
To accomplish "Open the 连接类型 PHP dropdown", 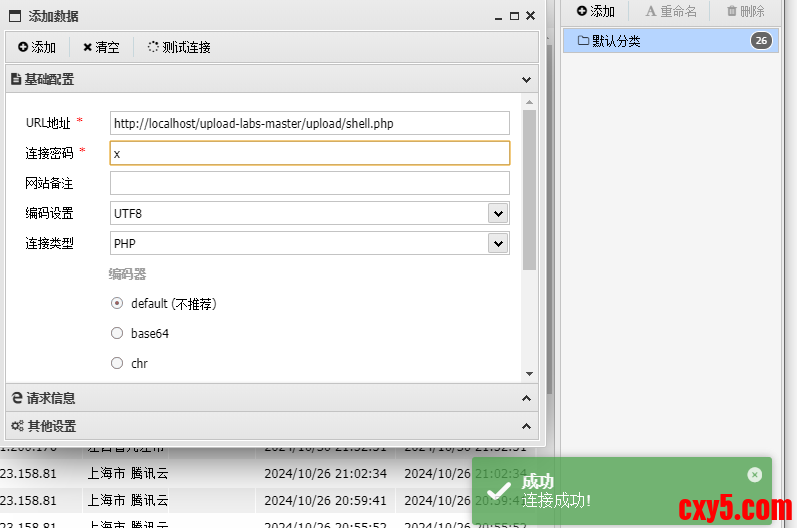I will tap(498, 243).
